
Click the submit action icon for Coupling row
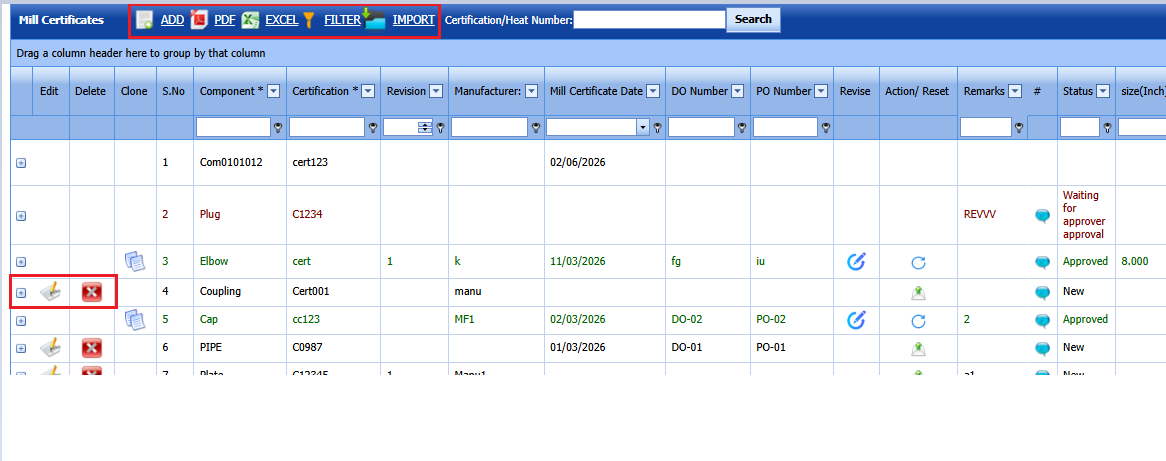pyautogui.click(x=918, y=292)
